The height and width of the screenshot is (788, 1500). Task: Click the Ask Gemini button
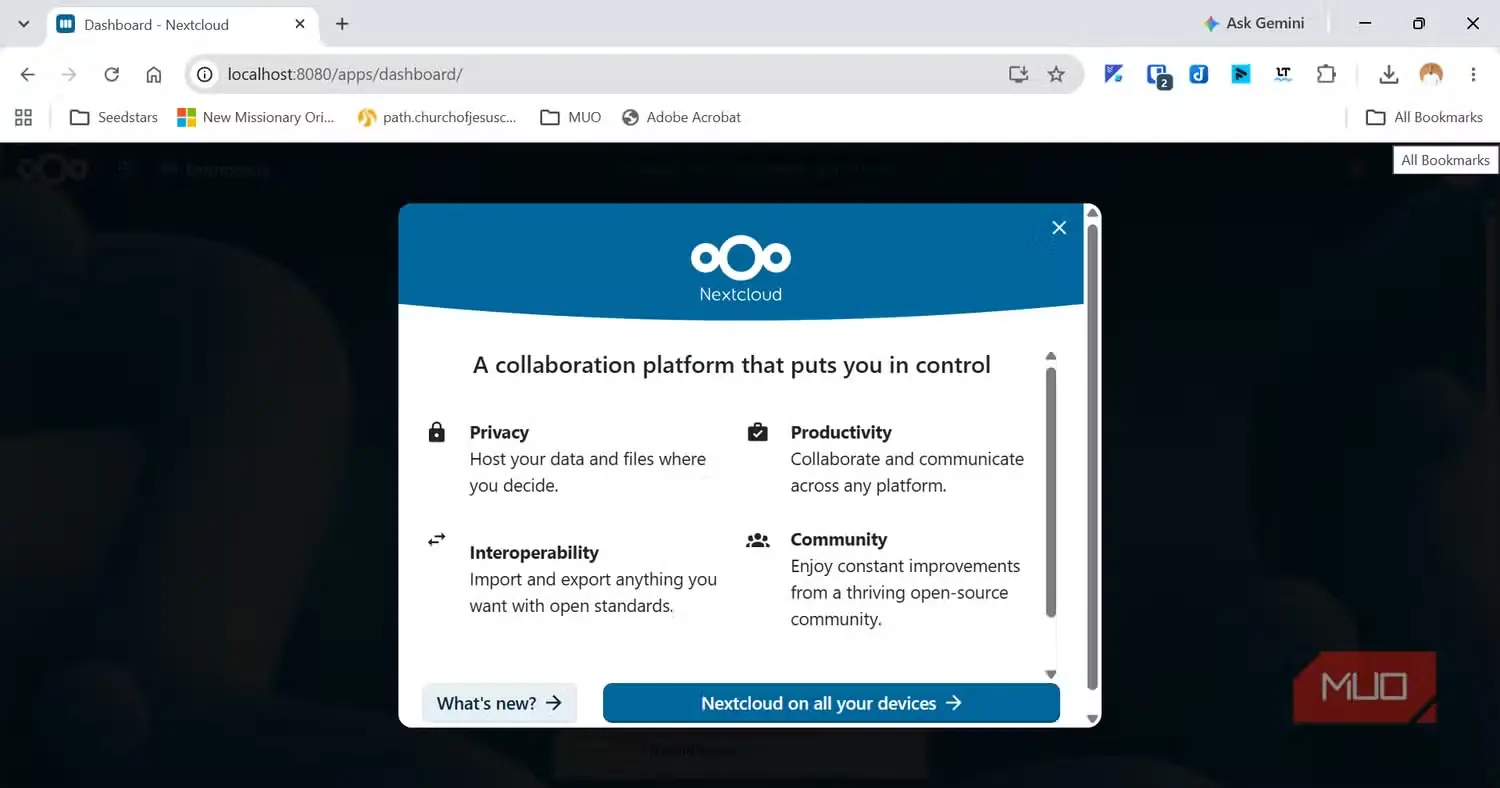point(1254,23)
